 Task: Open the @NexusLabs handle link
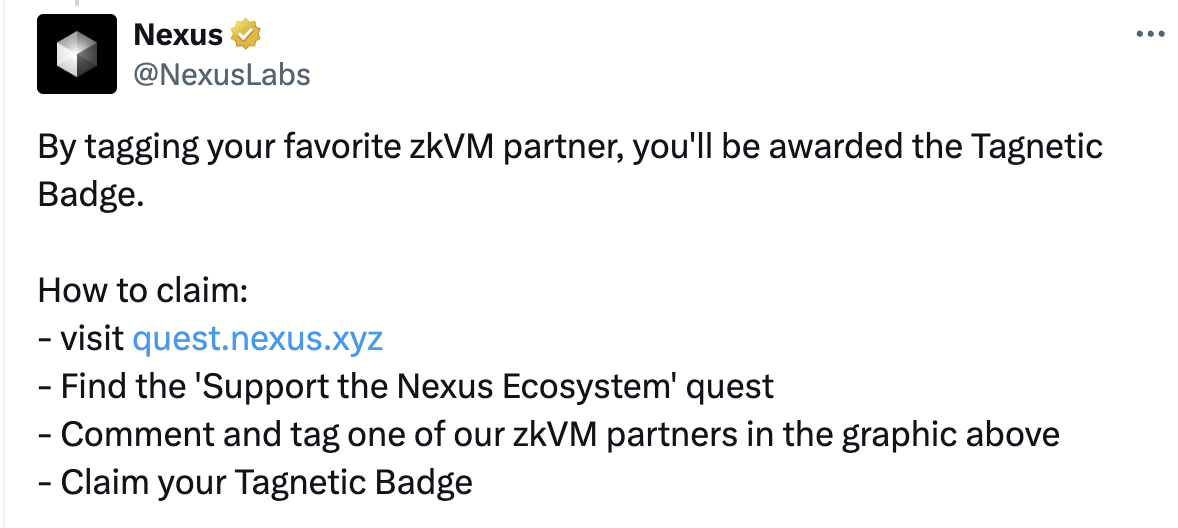coord(222,74)
